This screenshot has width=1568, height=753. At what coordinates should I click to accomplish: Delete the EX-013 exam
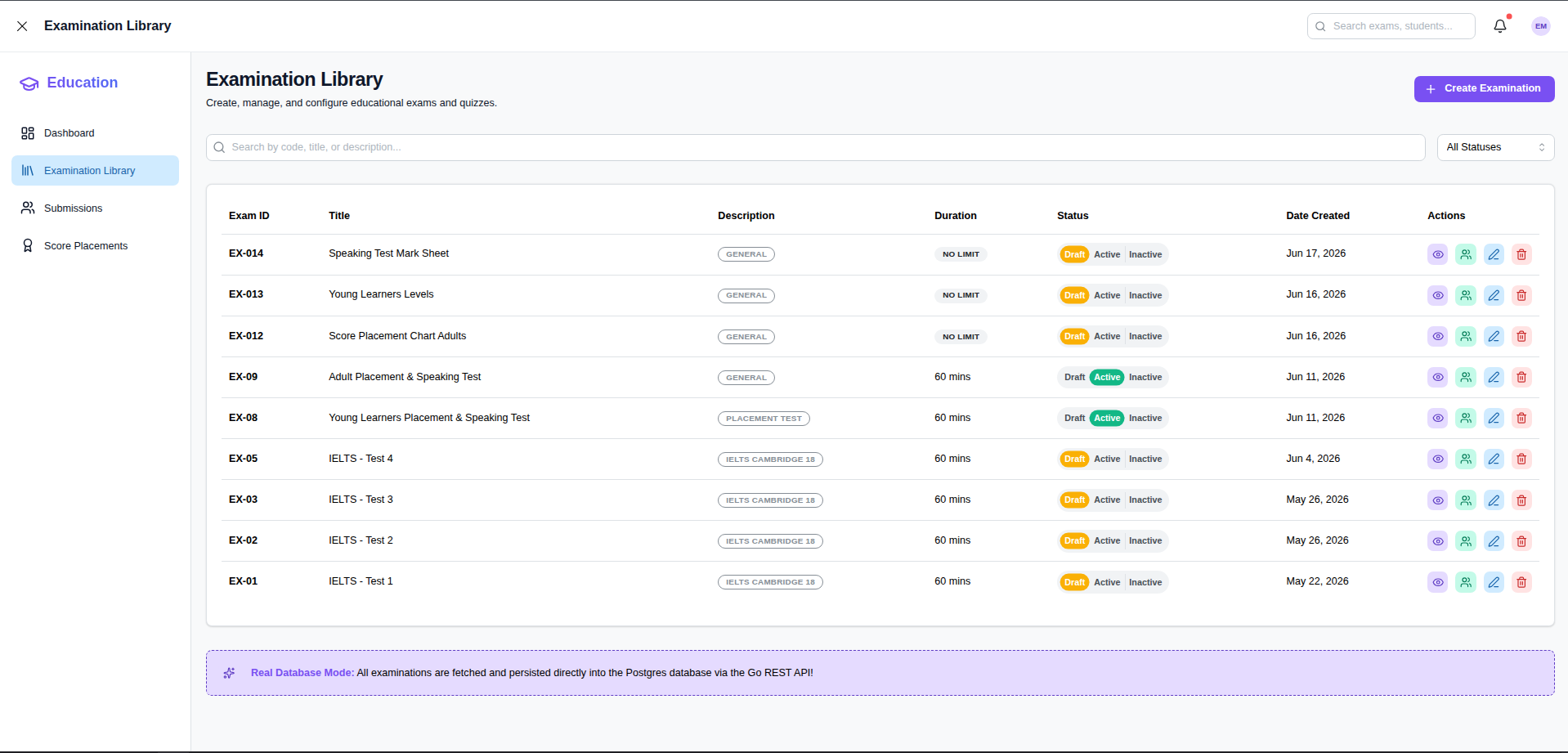[1521, 295]
